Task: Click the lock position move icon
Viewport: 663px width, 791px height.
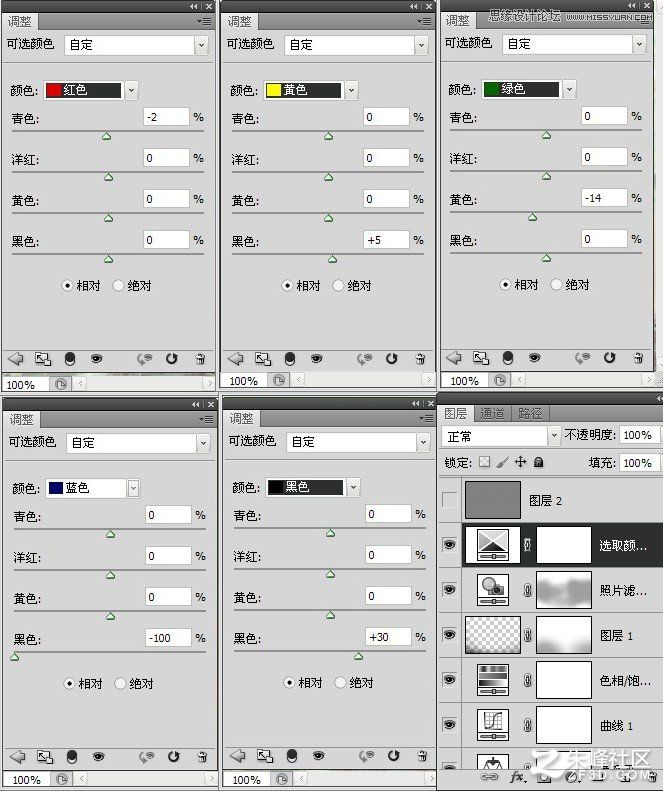Action: click(x=520, y=462)
